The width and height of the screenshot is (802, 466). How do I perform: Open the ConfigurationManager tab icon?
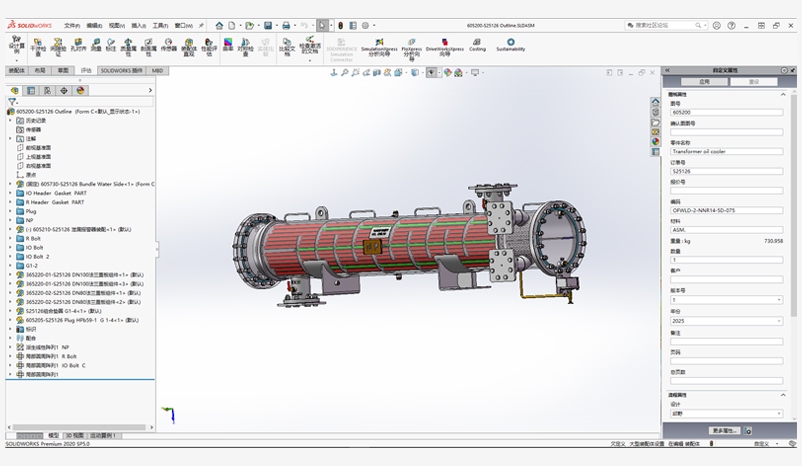click(x=48, y=91)
